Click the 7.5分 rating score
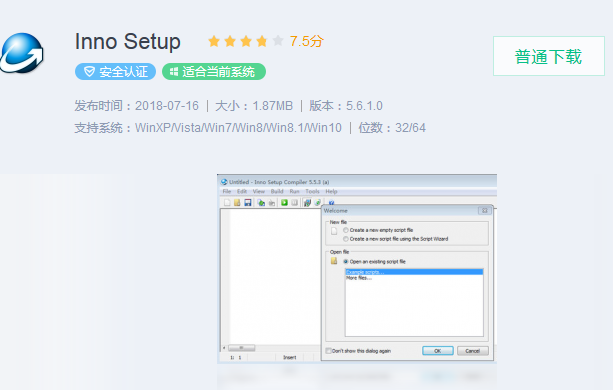Image resolution: width=613 pixels, height=390 pixels. click(306, 41)
